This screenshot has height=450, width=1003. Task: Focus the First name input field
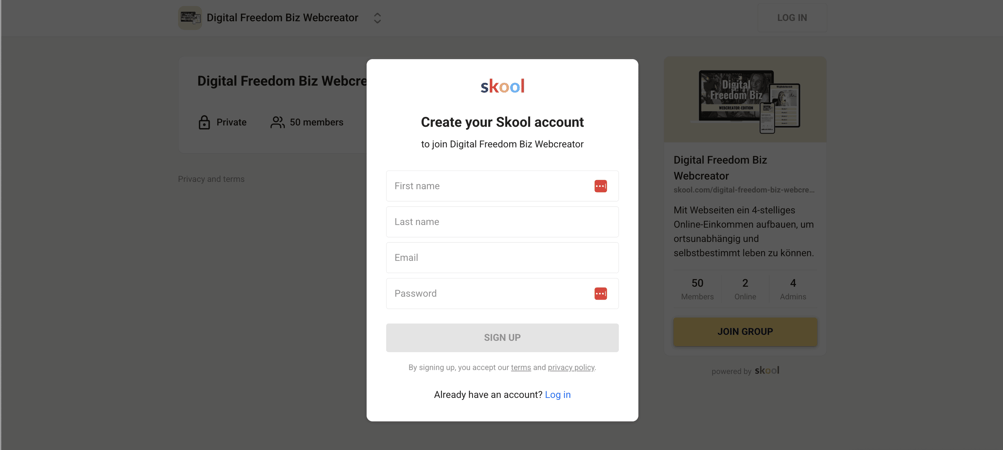click(502, 186)
